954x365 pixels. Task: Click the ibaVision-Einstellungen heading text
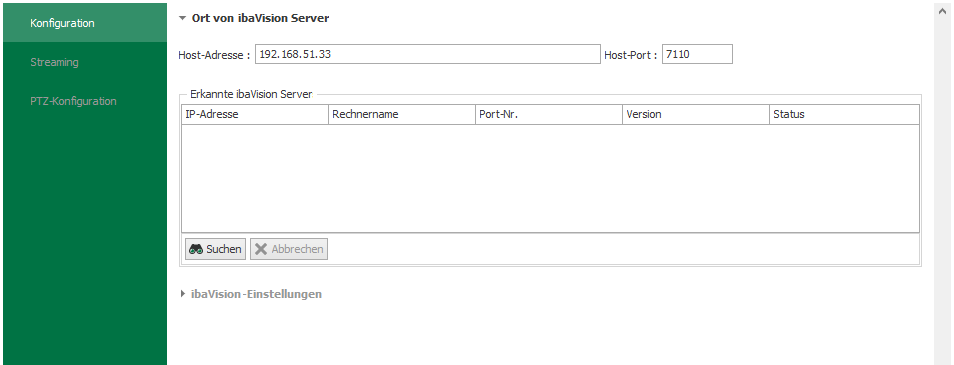256,294
